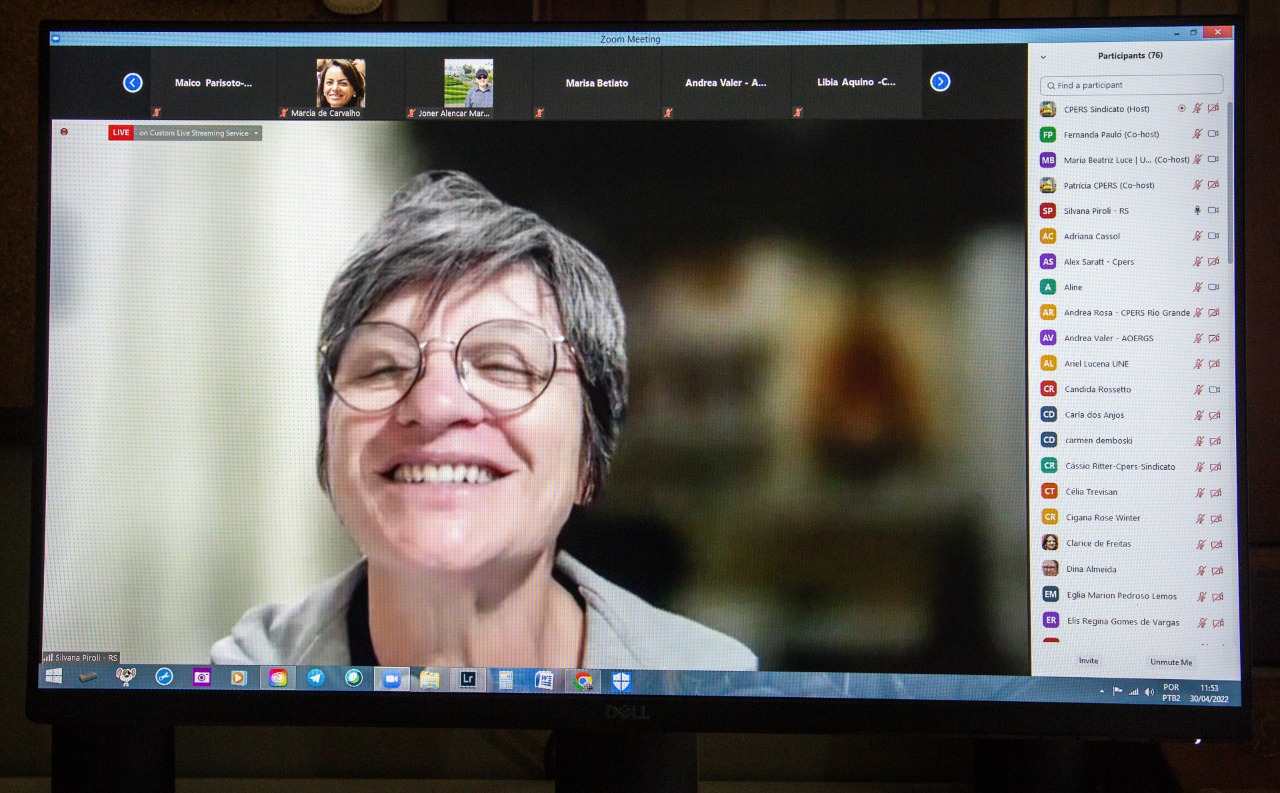Show next participants with right arrow

tap(940, 82)
